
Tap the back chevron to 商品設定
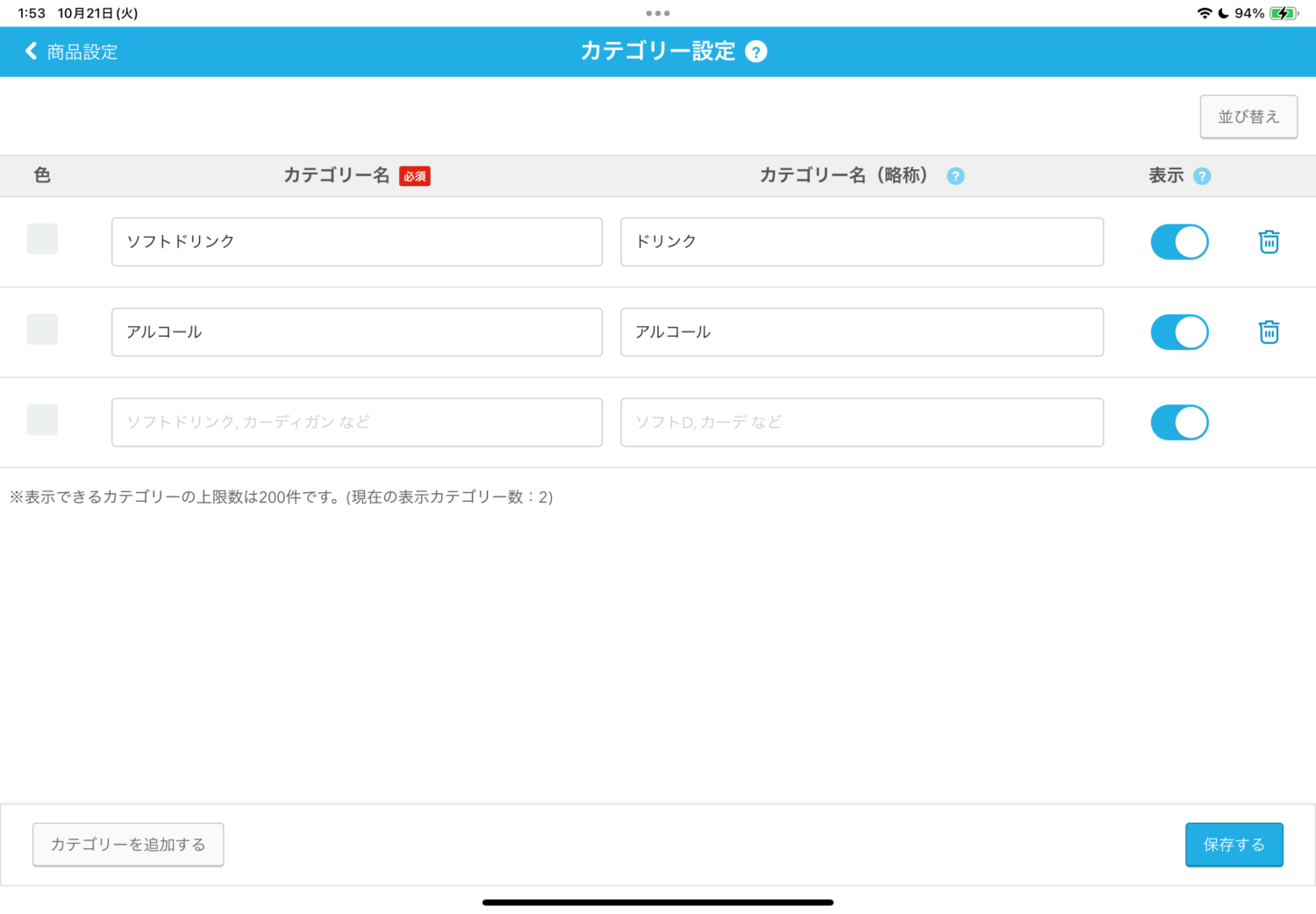coord(32,52)
